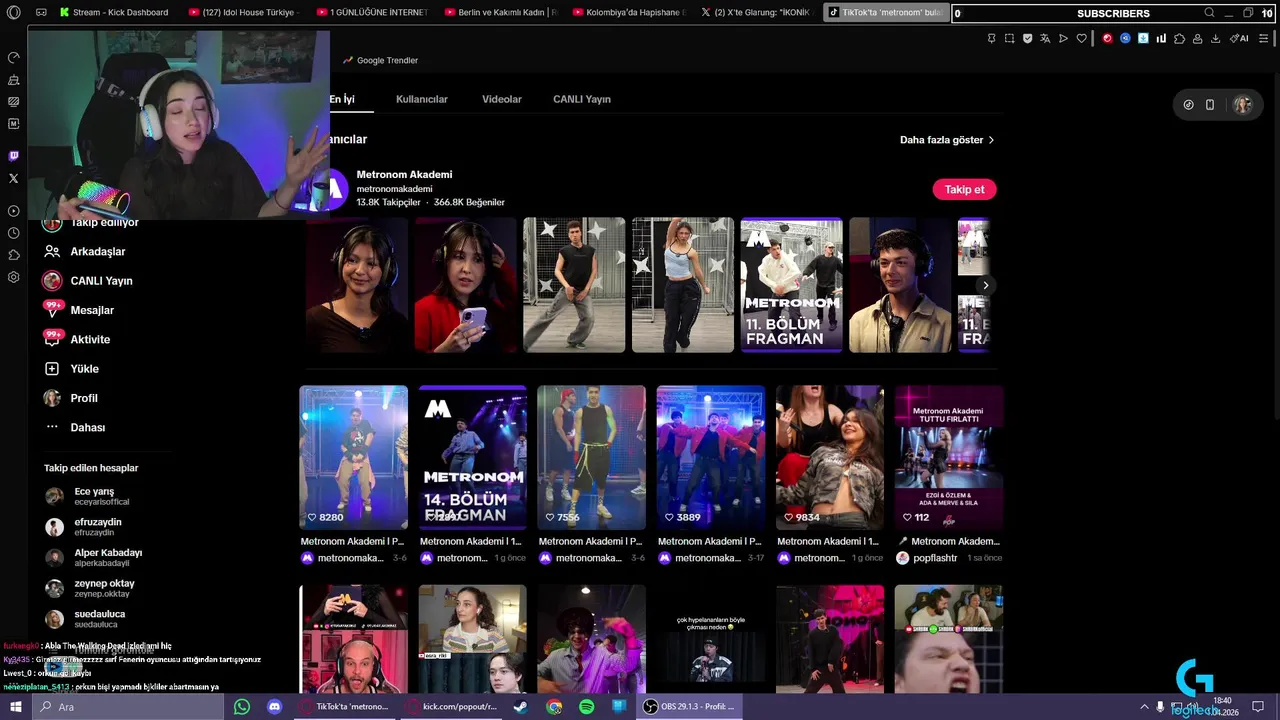Image resolution: width=1280 pixels, height=720 pixels.
Task: Open the sidebar Settings gear icon
Action: pyautogui.click(x=13, y=277)
